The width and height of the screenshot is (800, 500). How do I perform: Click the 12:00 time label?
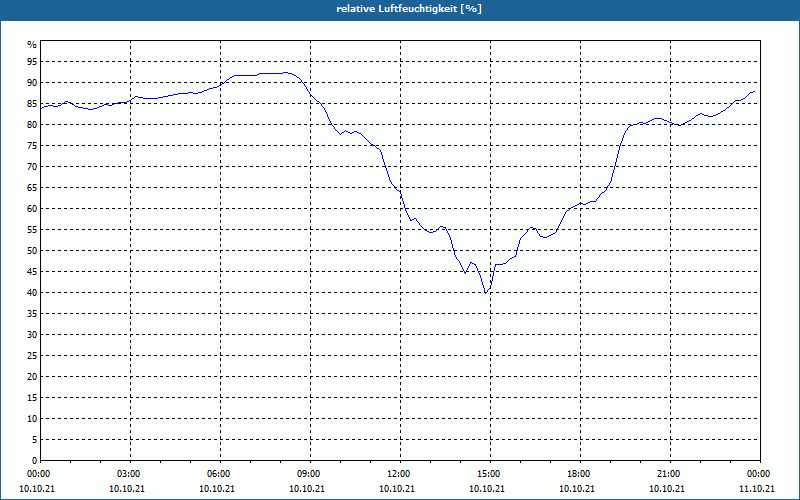(400, 474)
